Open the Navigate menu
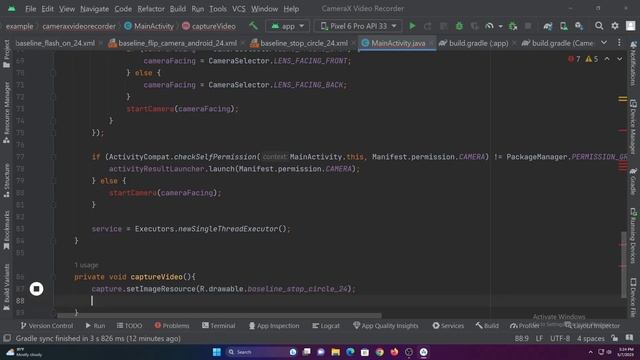Viewport: 640px width, 360px height. 94,9
